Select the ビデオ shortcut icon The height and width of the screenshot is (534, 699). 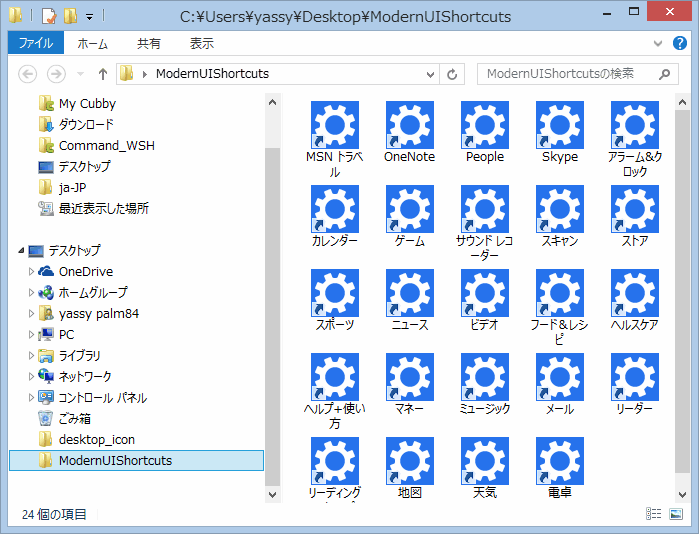coord(485,293)
